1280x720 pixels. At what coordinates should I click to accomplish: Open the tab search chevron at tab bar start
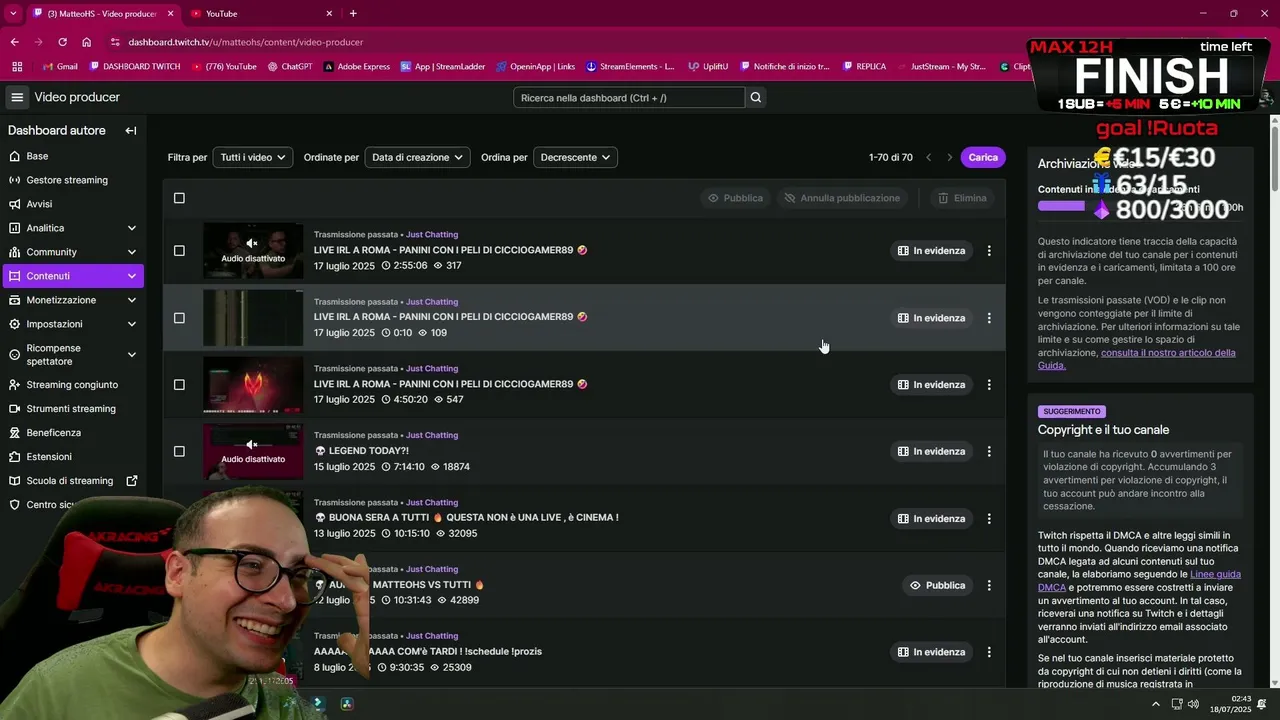tap(13, 13)
